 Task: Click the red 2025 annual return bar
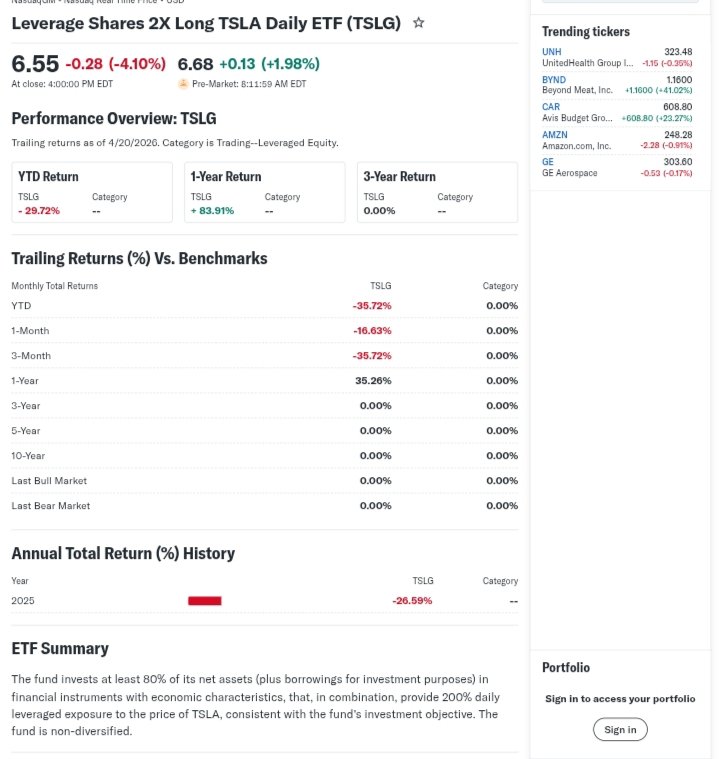pyautogui.click(x=205, y=601)
